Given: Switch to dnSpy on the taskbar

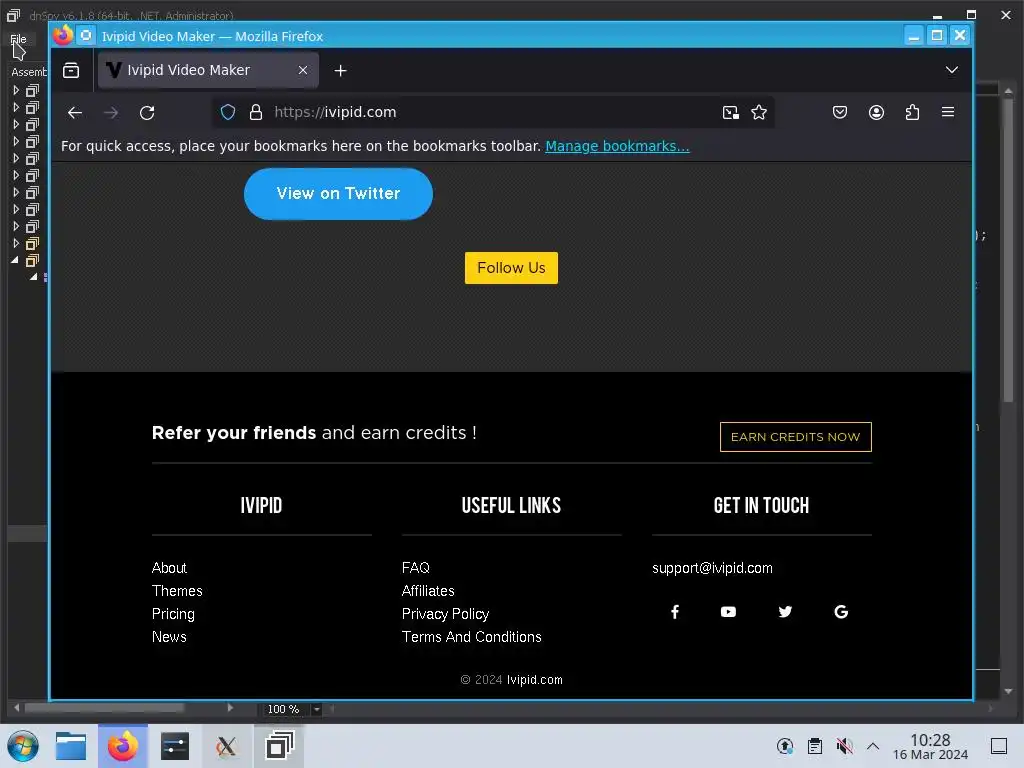Looking at the screenshot, I should click(x=279, y=746).
